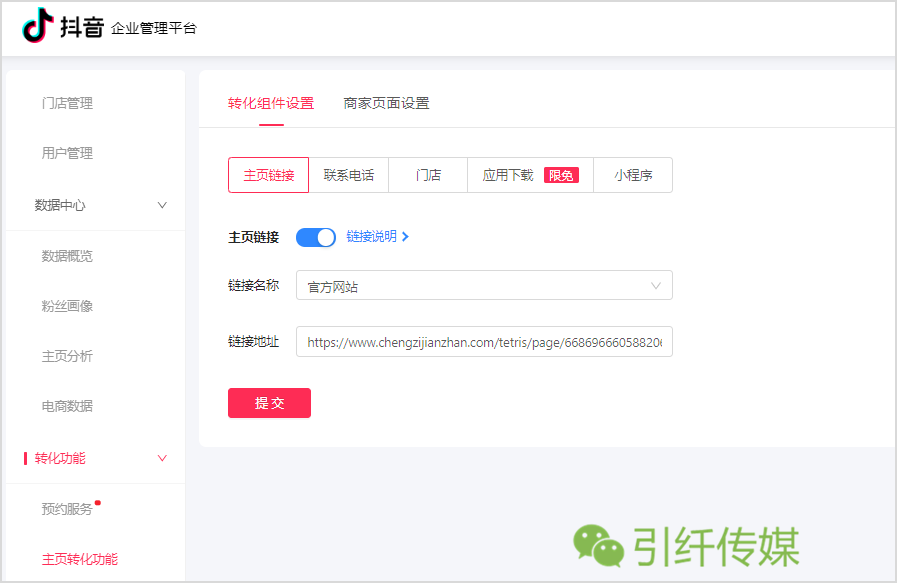The image size is (900, 586).
Task: Collapse the 数据中心 section chevron
Action: [x=163, y=205]
